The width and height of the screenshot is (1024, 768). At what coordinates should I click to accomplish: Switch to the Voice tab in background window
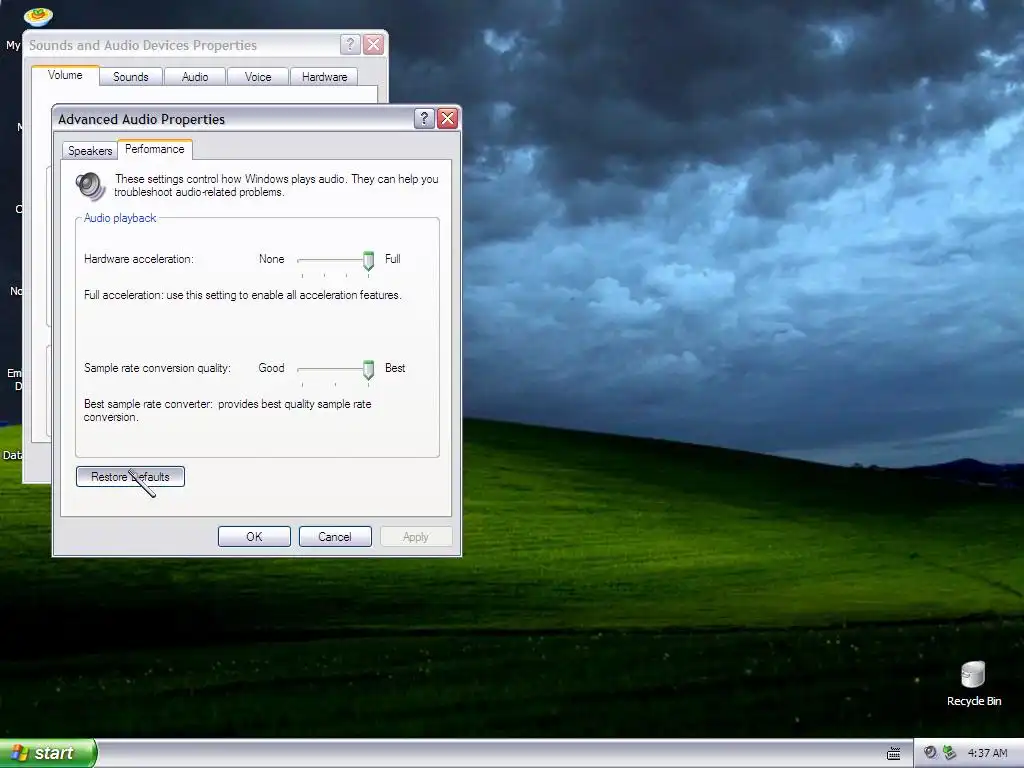(x=258, y=77)
